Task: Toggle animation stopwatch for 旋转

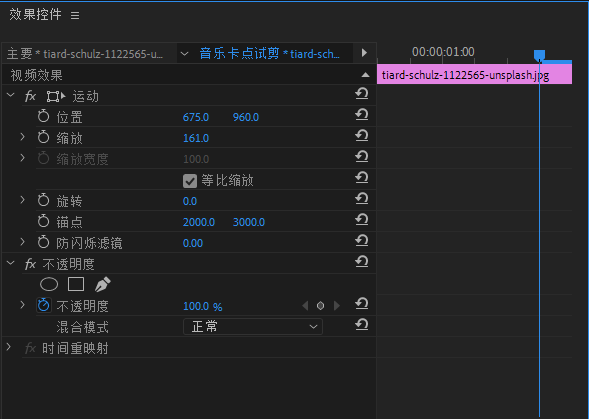Action: tap(44, 200)
